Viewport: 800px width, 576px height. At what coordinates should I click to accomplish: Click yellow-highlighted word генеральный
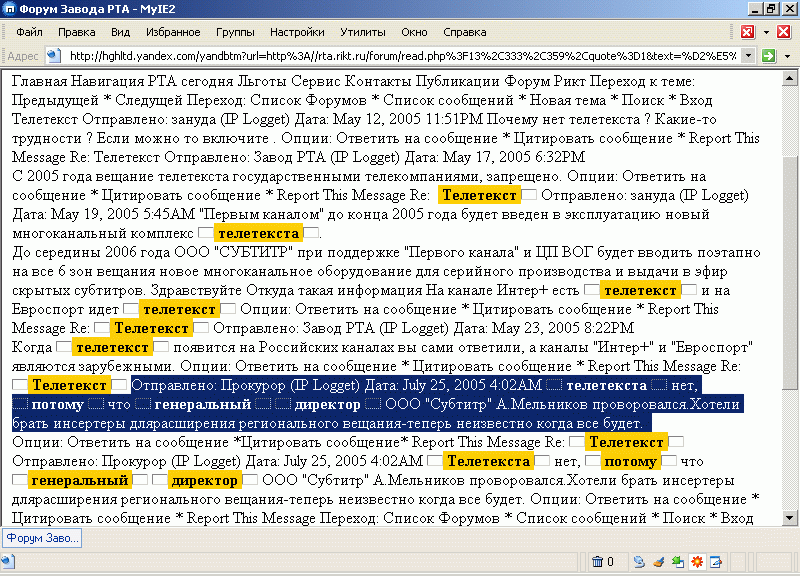point(79,480)
